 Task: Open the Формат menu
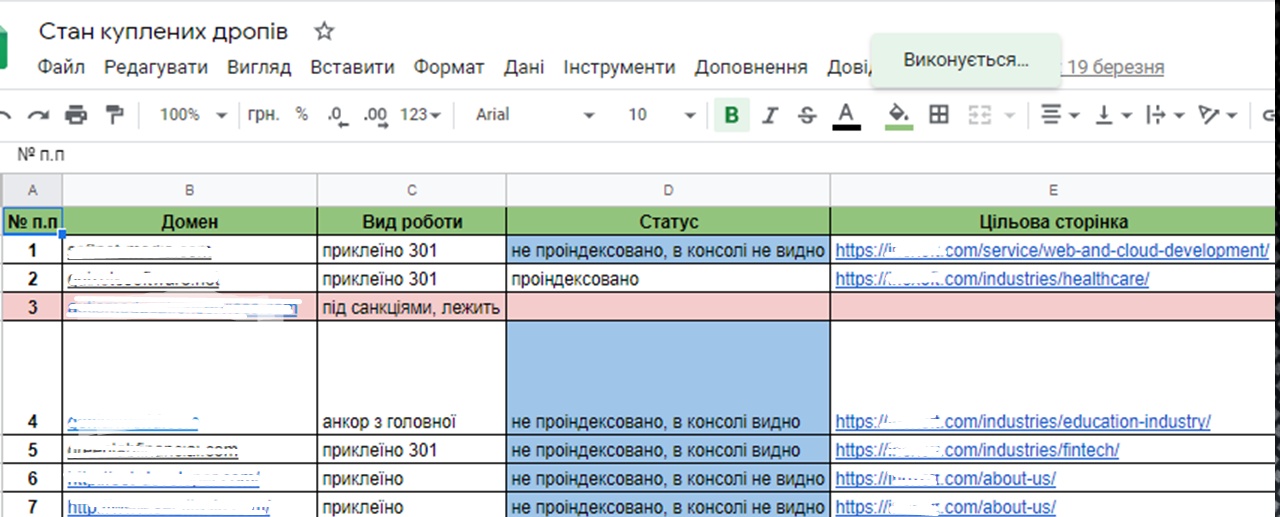pos(449,67)
